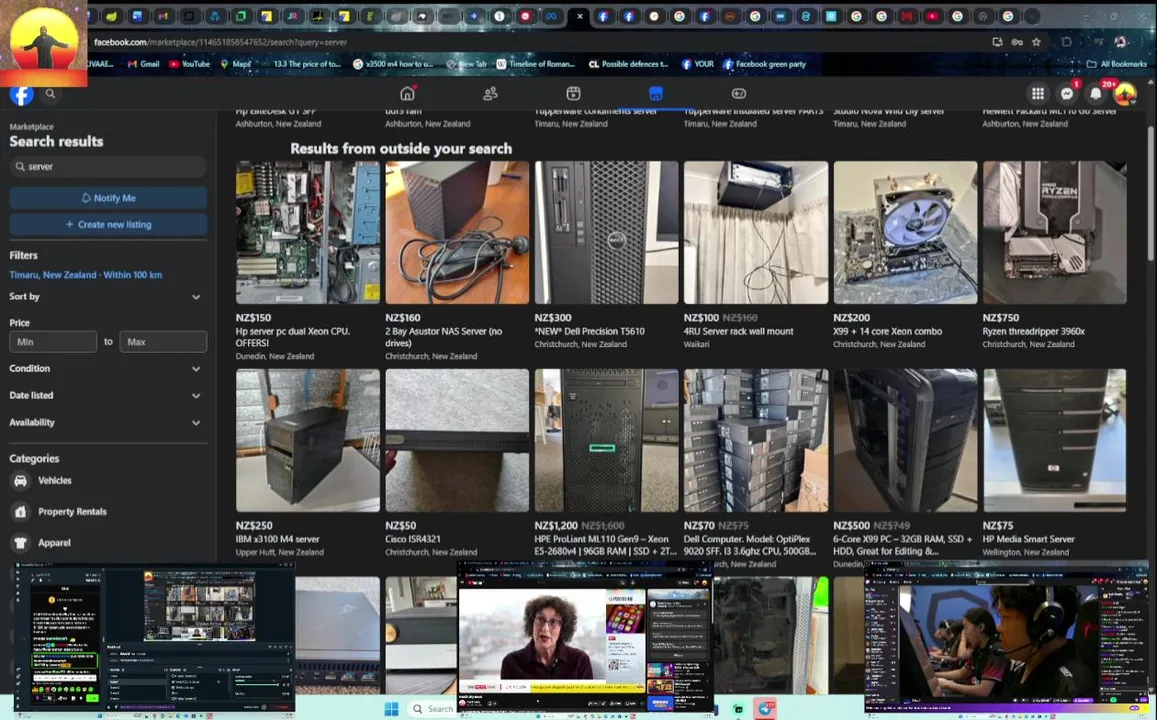The image size is (1157, 720).
Task: Bookmark this page with the star icon
Action: pyautogui.click(x=1036, y=42)
